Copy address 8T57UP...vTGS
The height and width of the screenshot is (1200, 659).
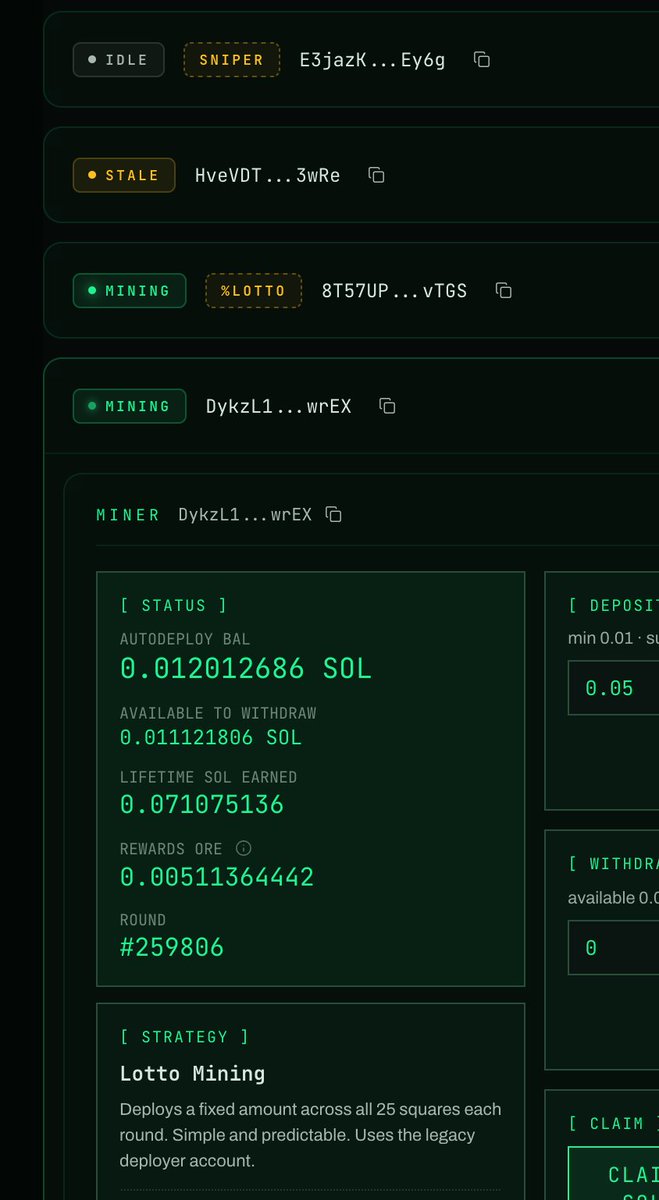(x=504, y=291)
